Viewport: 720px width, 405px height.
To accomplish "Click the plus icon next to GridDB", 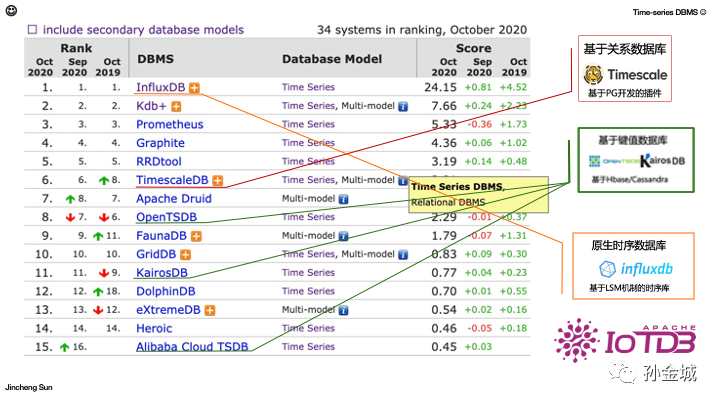I will (184, 254).
